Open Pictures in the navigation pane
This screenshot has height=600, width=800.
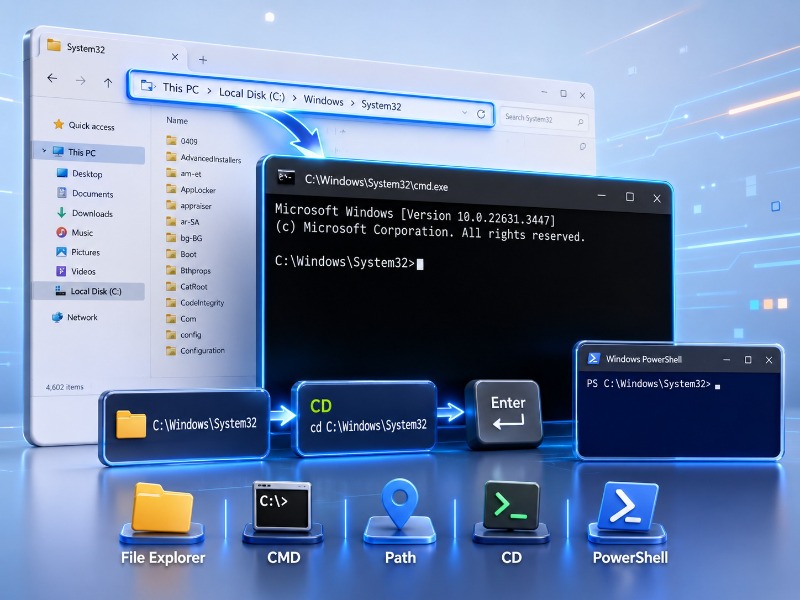78,252
